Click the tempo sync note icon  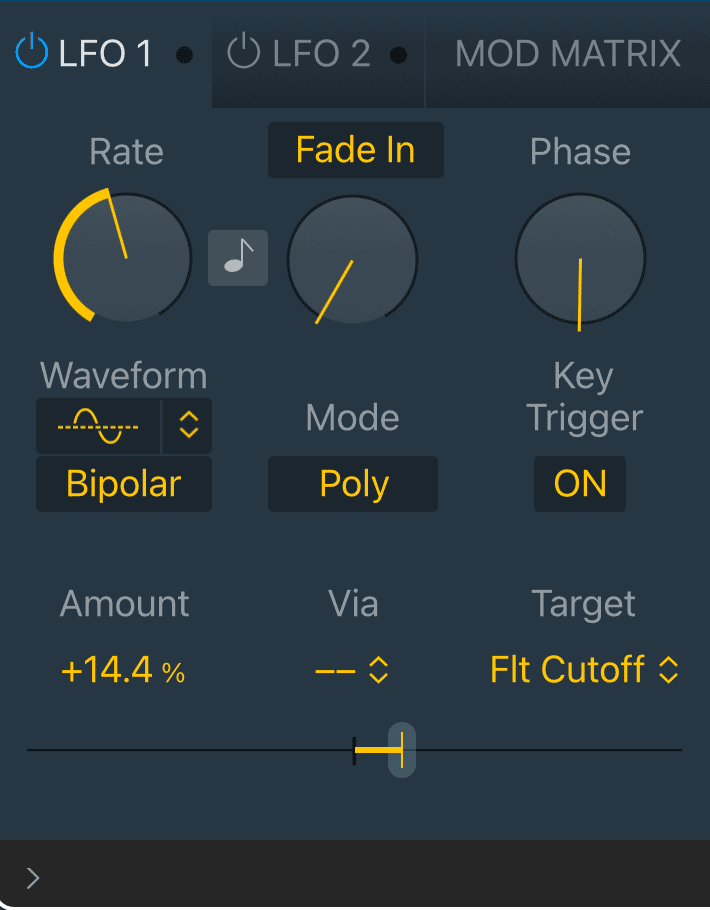(x=238, y=258)
